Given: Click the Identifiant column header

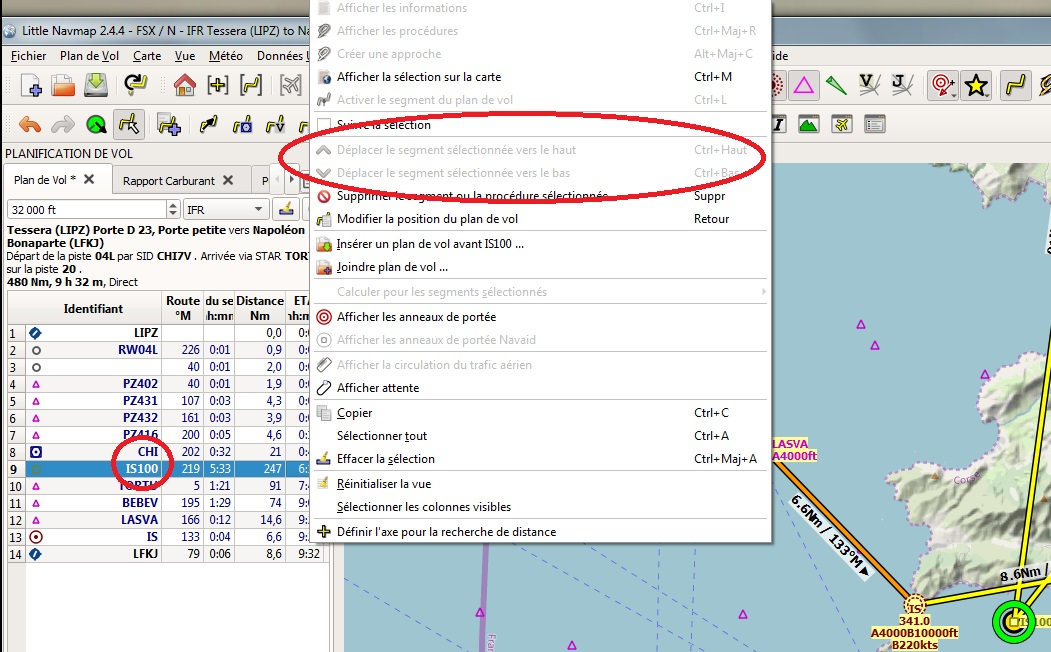Looking at the screenshot, I should click(93, 308).
